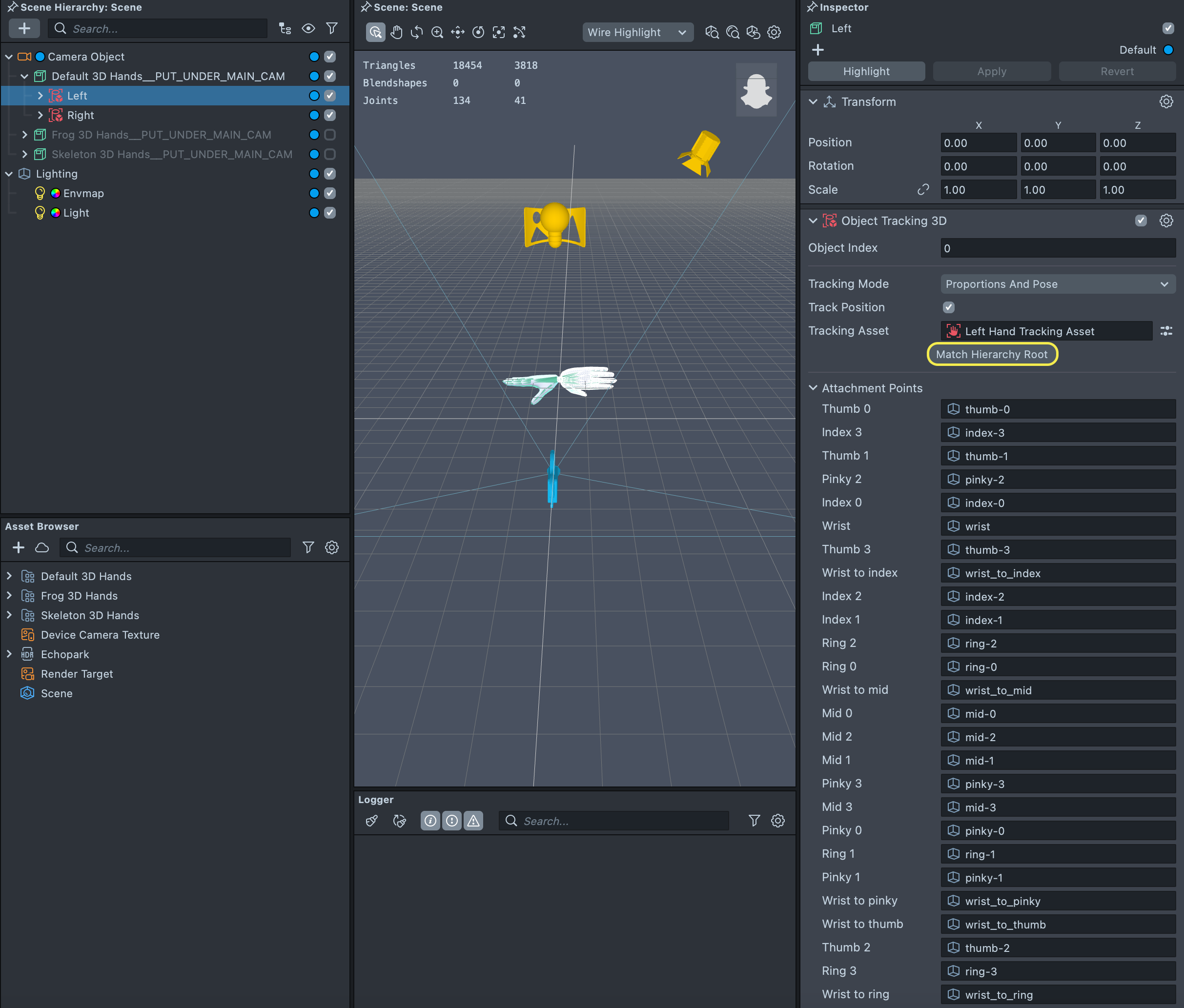Select the rotate tool in Scene toolbar
This screenshot has height=1008, width=1184.
(x=417, y=33)
